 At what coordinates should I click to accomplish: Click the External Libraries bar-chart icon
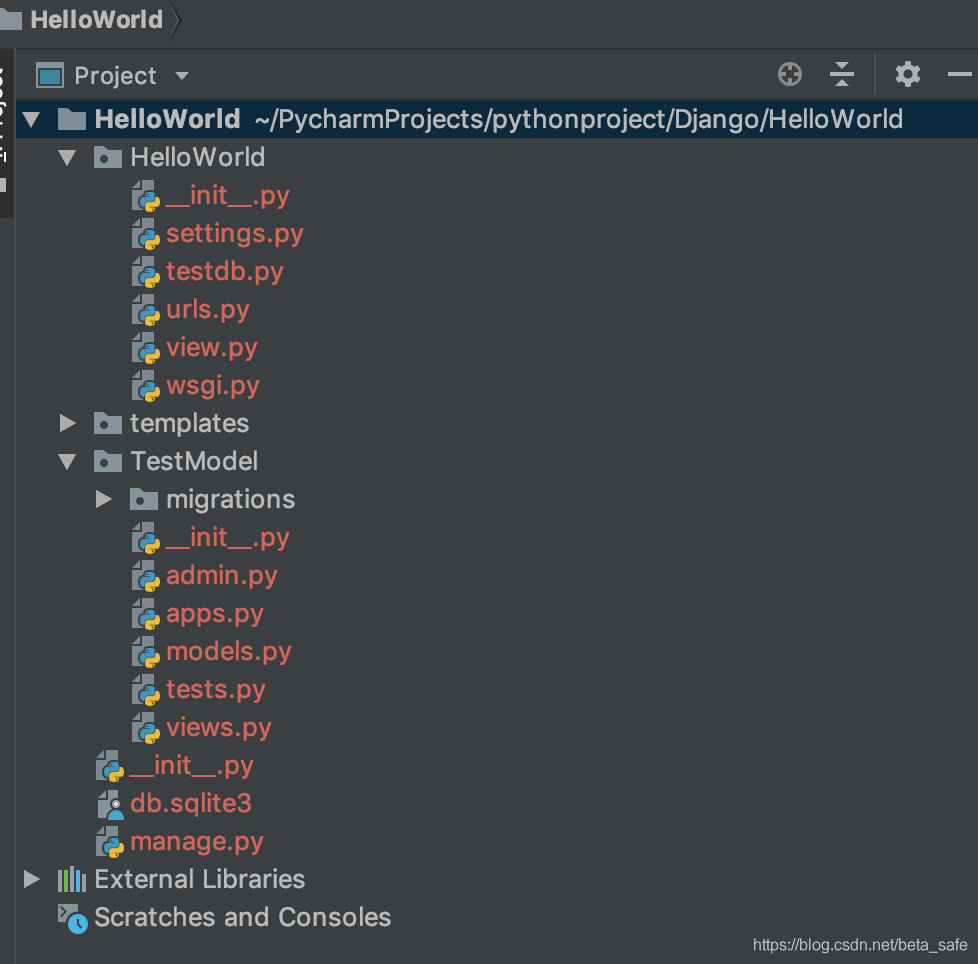(72, 879)
